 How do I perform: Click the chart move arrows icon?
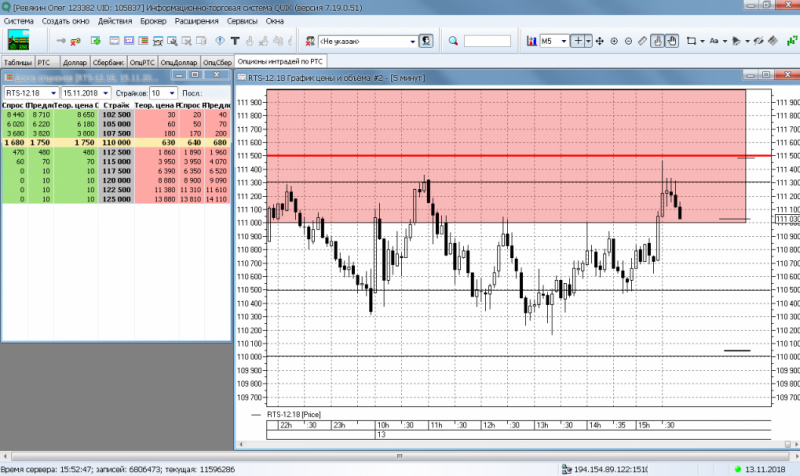click(x=600, y=41)
